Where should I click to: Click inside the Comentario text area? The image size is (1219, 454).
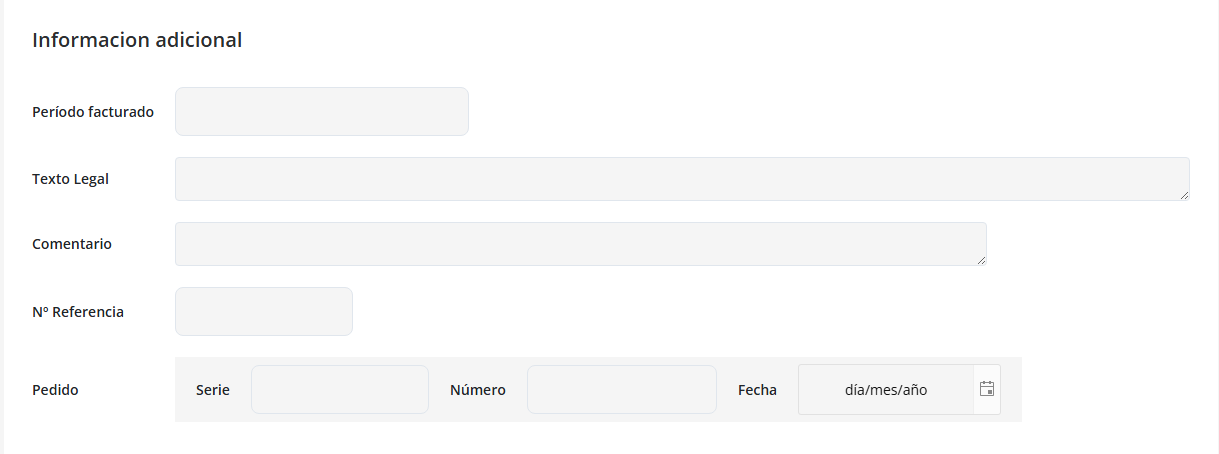580,244
